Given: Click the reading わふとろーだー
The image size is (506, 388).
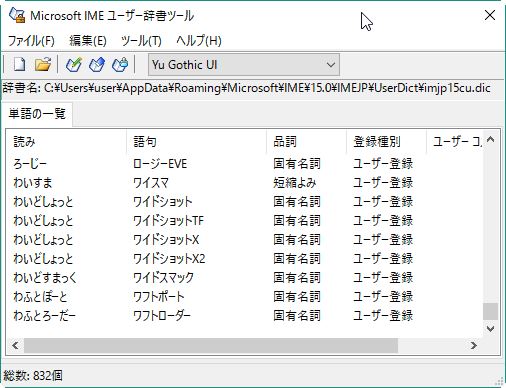Looking at the screenshot, I should tap(44, 316).
